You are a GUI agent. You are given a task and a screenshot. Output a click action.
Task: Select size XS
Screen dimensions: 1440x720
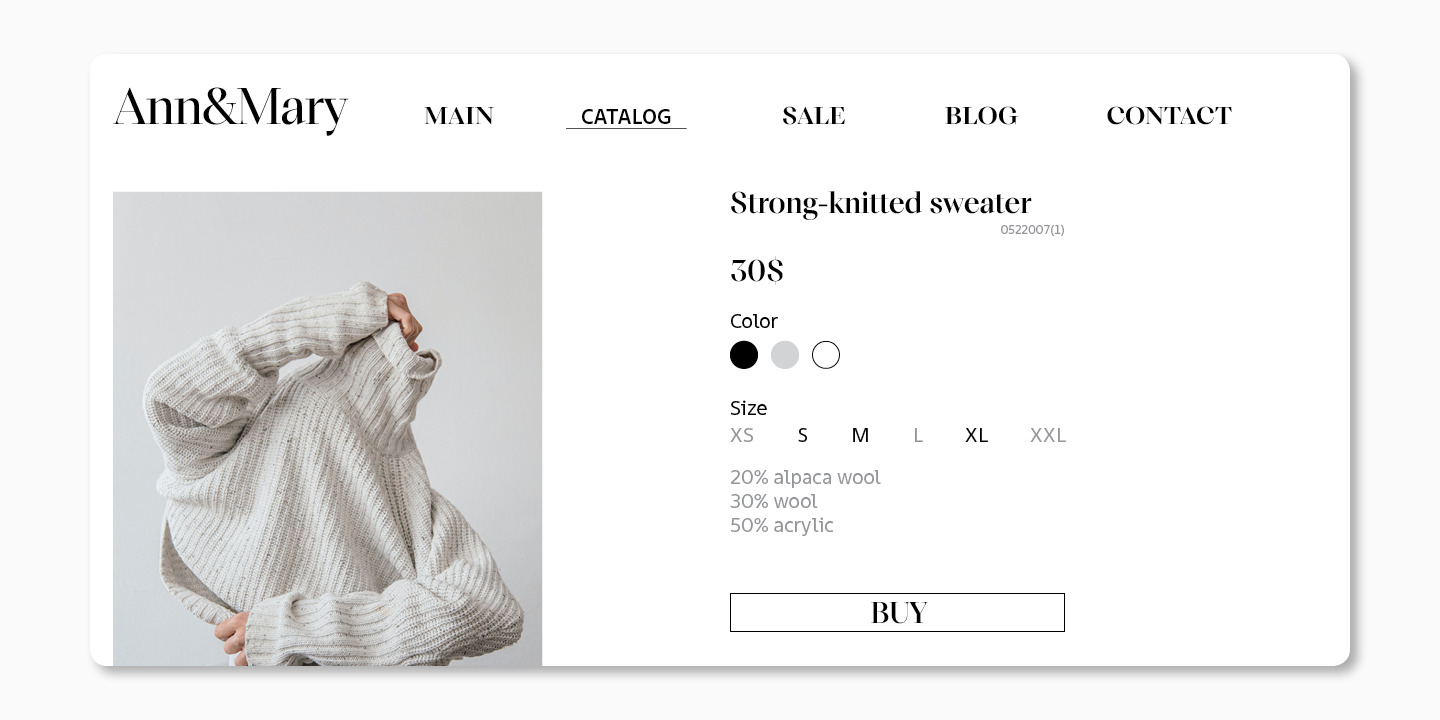[742, 435]
